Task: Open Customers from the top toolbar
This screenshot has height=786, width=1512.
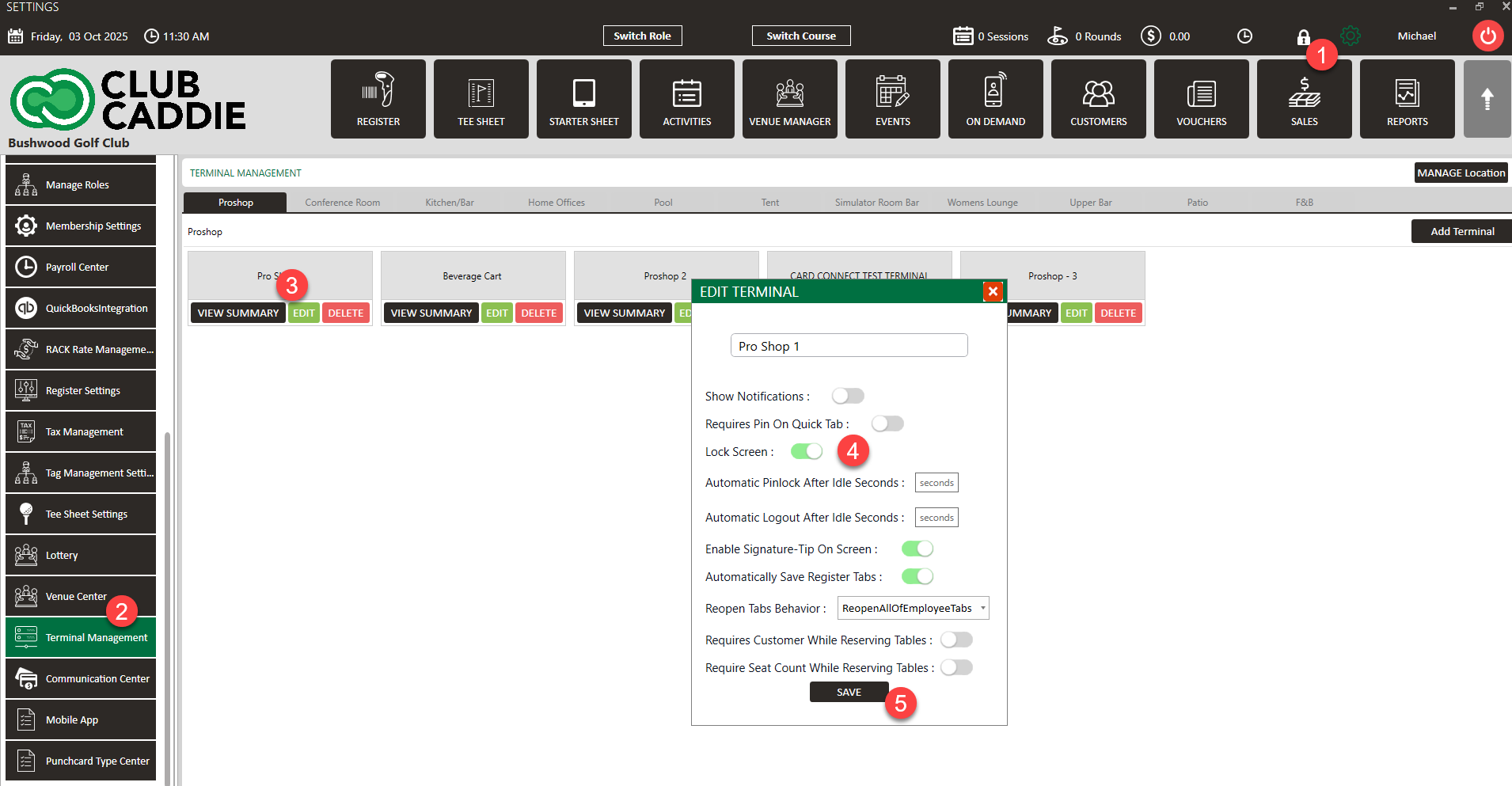Action: (x=1099, y=99)
